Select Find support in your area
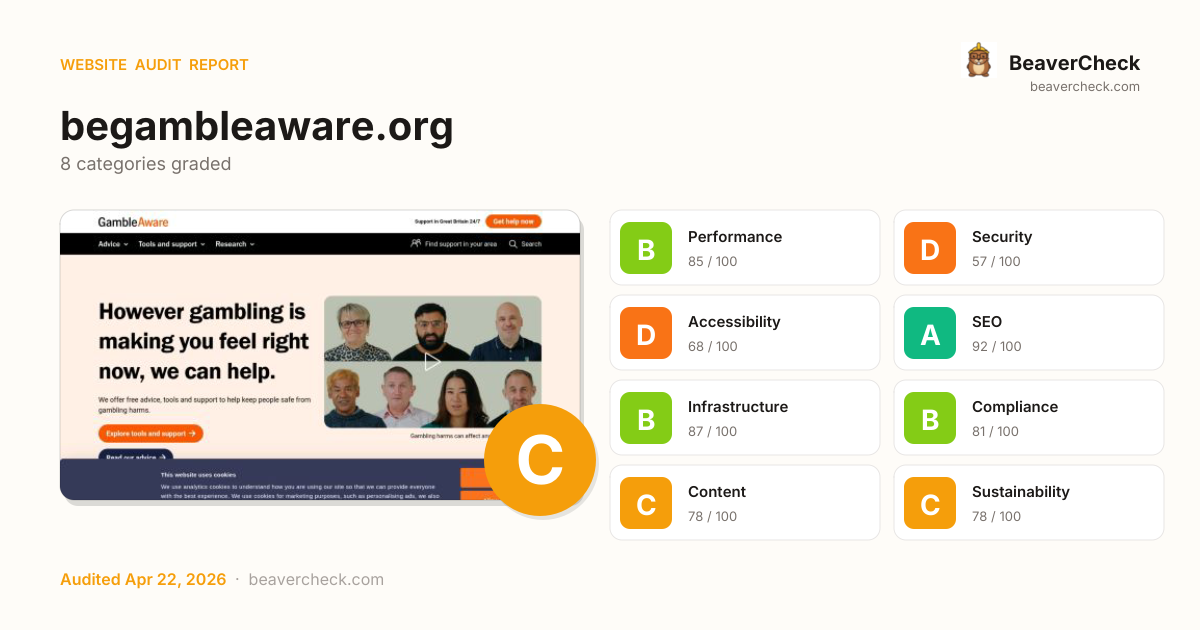Screen dimensions: 1200x630 pyautogui.click(x=453, y=244)
